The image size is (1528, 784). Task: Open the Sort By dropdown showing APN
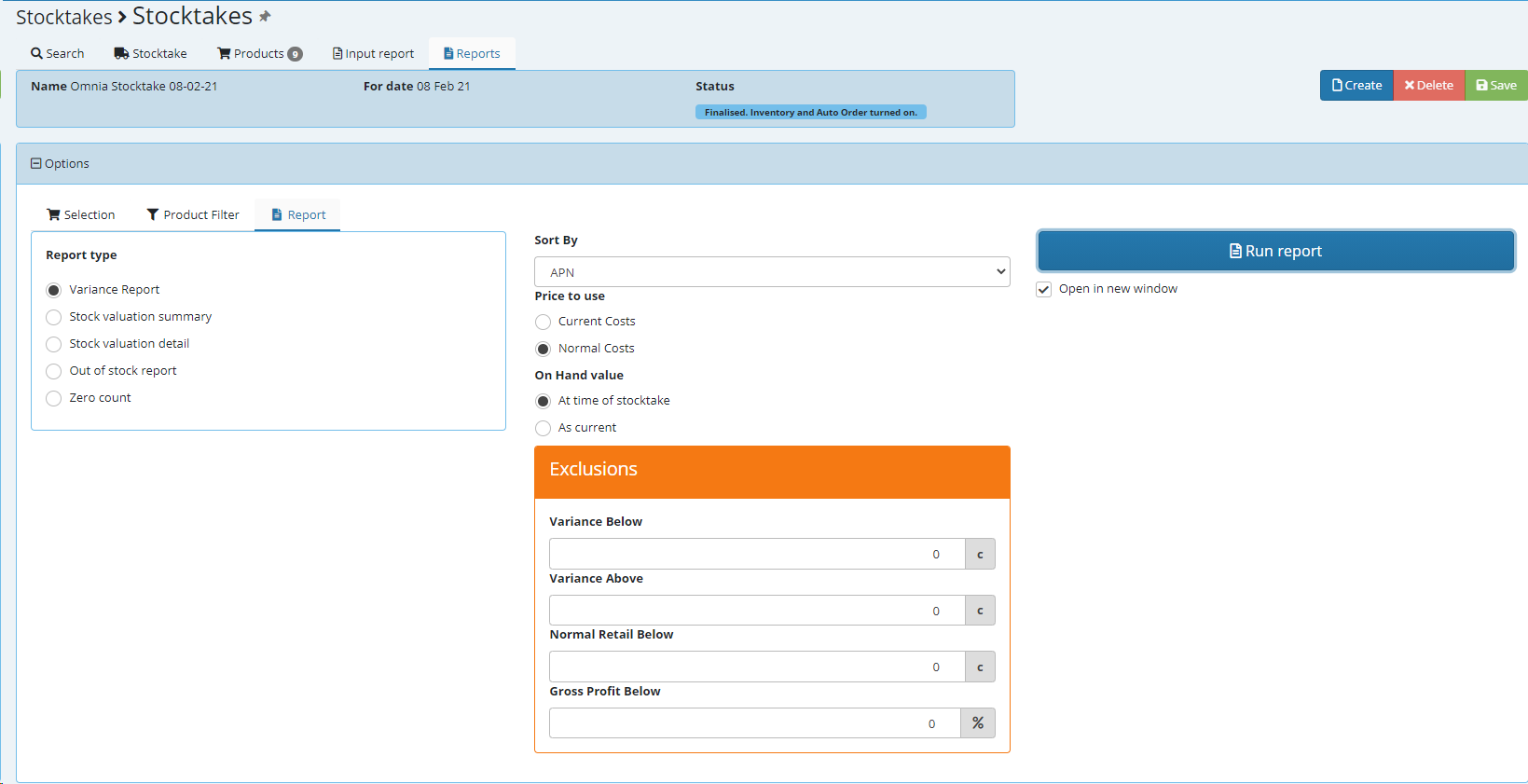772,272
